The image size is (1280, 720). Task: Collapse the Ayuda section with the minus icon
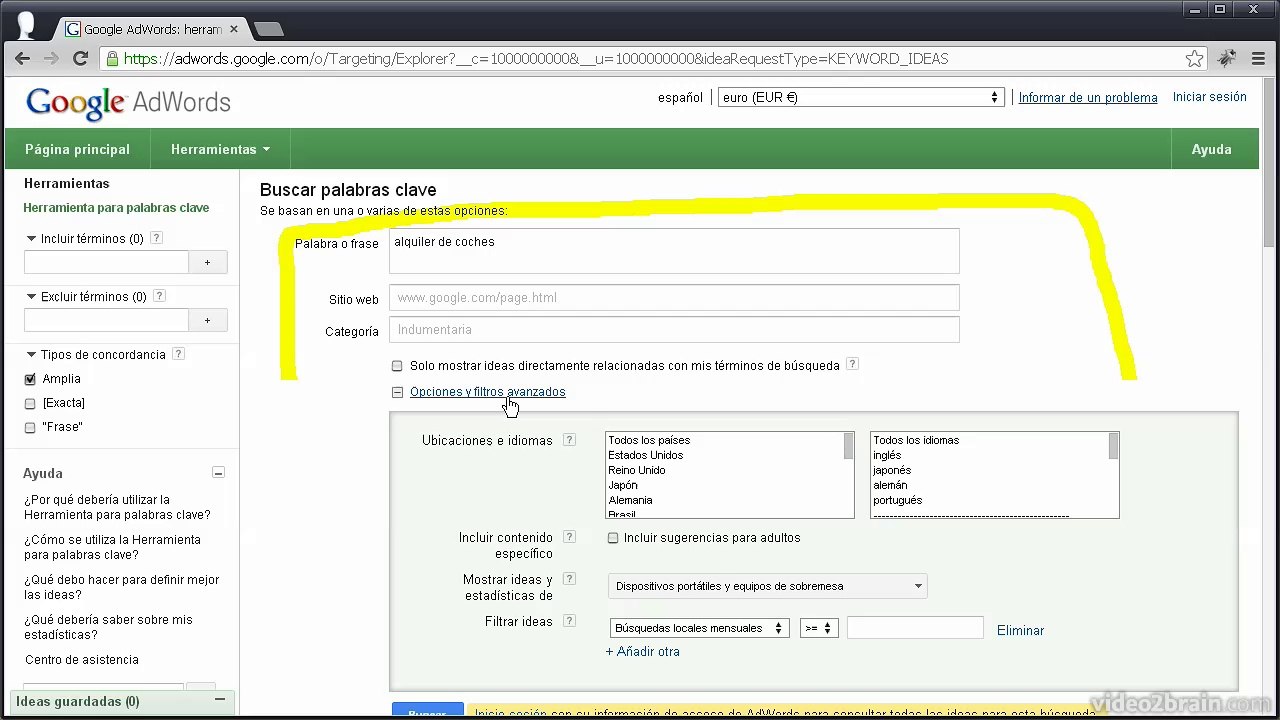(219, 473)
